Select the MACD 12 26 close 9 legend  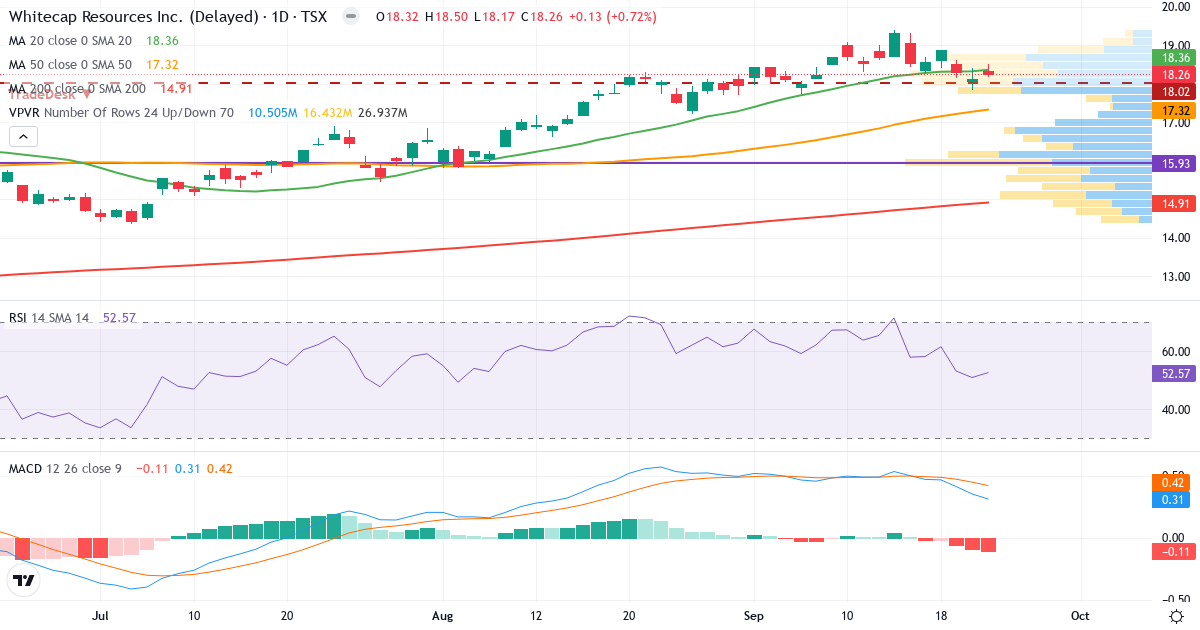click(x=65, y=468)
